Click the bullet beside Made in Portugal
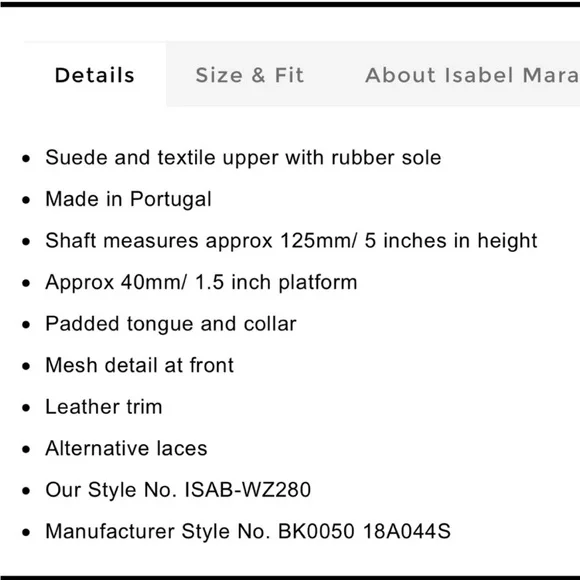 click(x=26, y=200)
